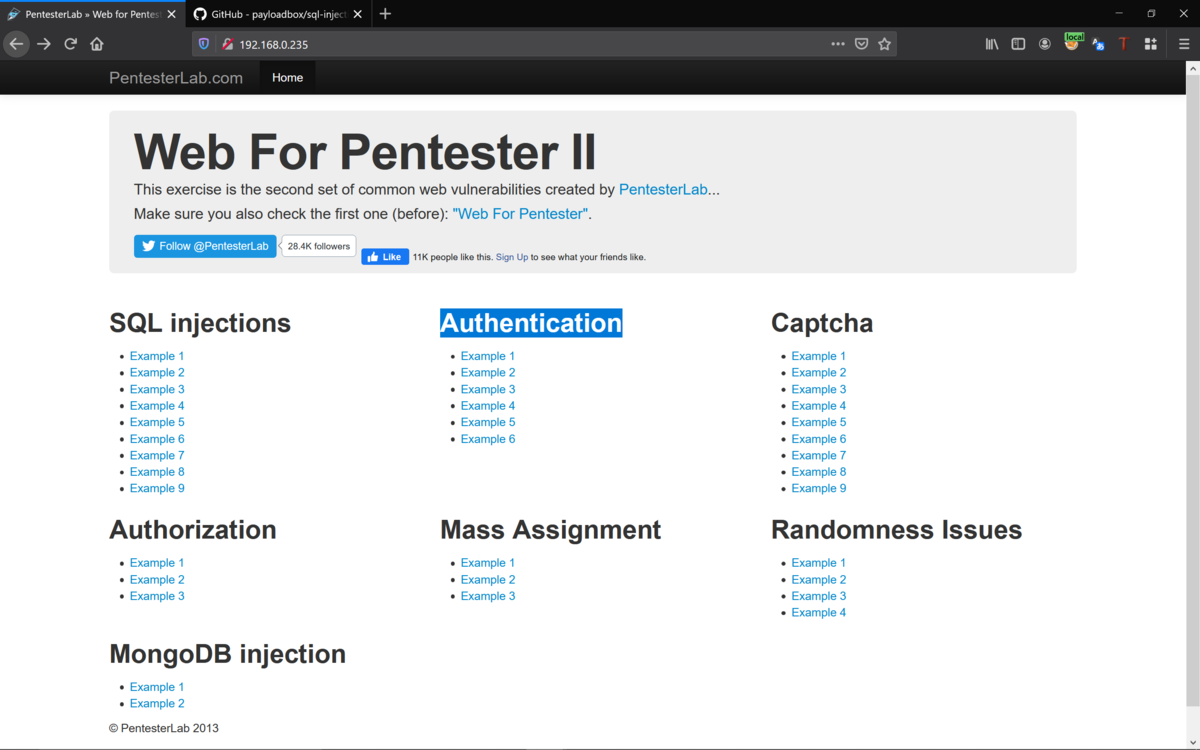This screenshot has height=750, width=1200.
Task: Open MongoDB injection Example 1
Action: click(157, 687)
